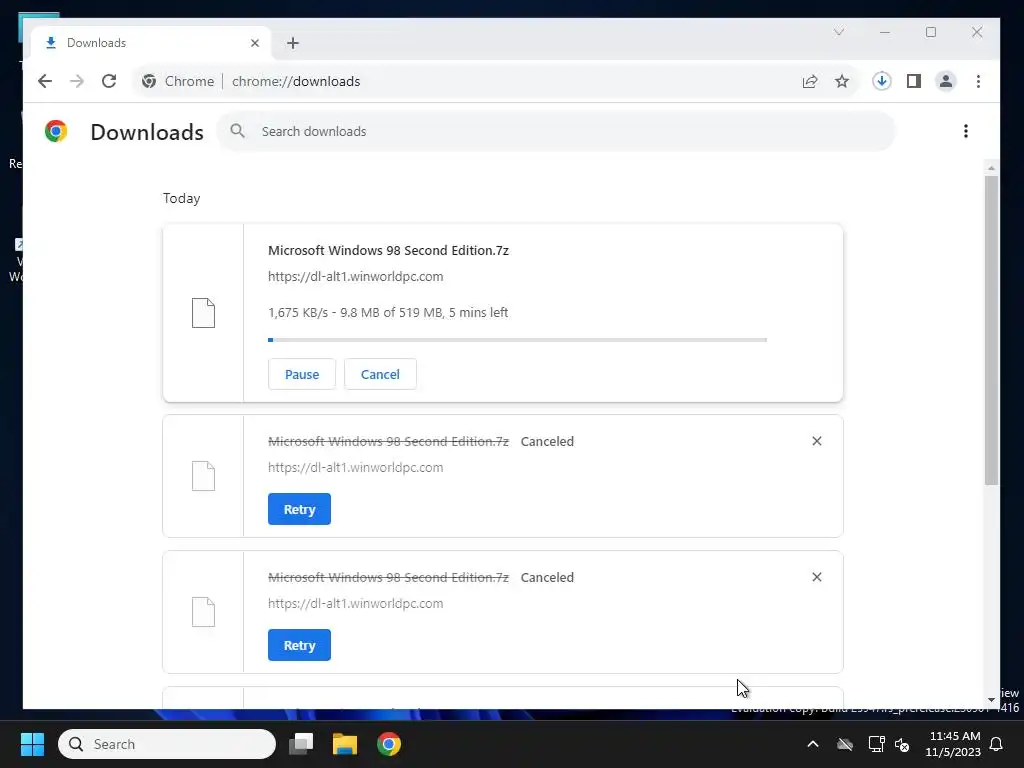Click file icon of the downloading item

point(203,313)
